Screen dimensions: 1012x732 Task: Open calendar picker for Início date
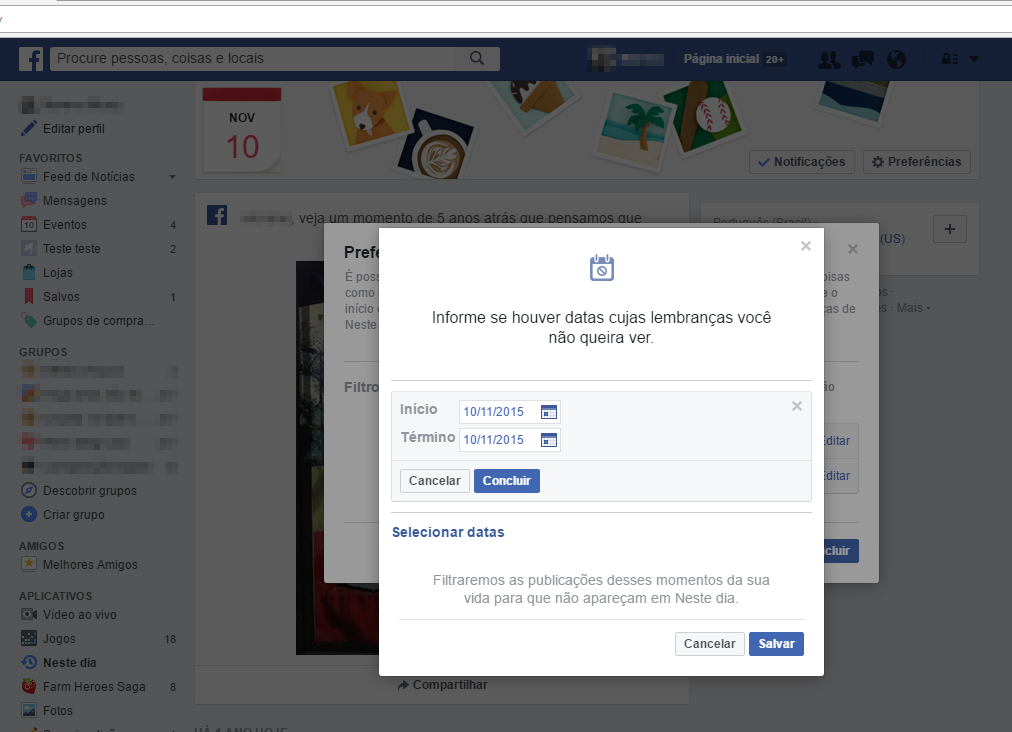[548, 412]
